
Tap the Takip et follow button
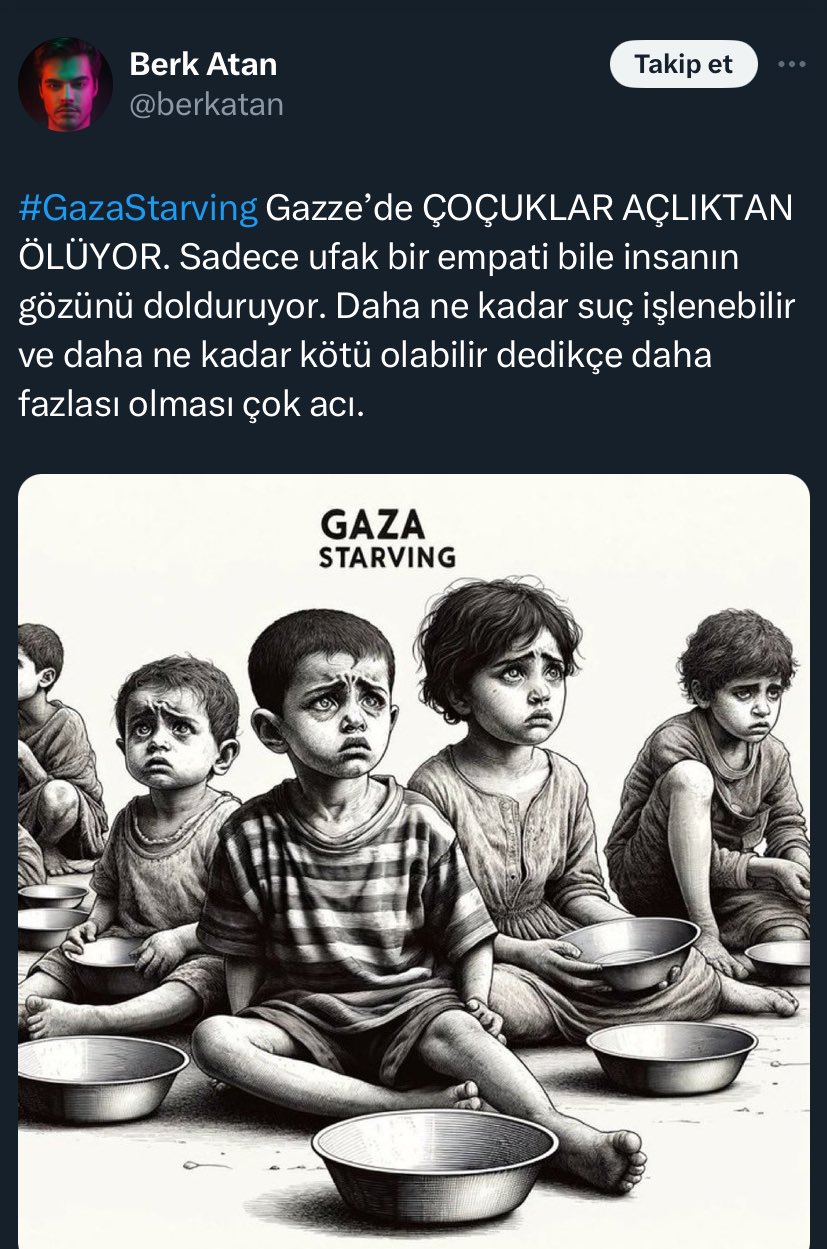tap(683, 65)
